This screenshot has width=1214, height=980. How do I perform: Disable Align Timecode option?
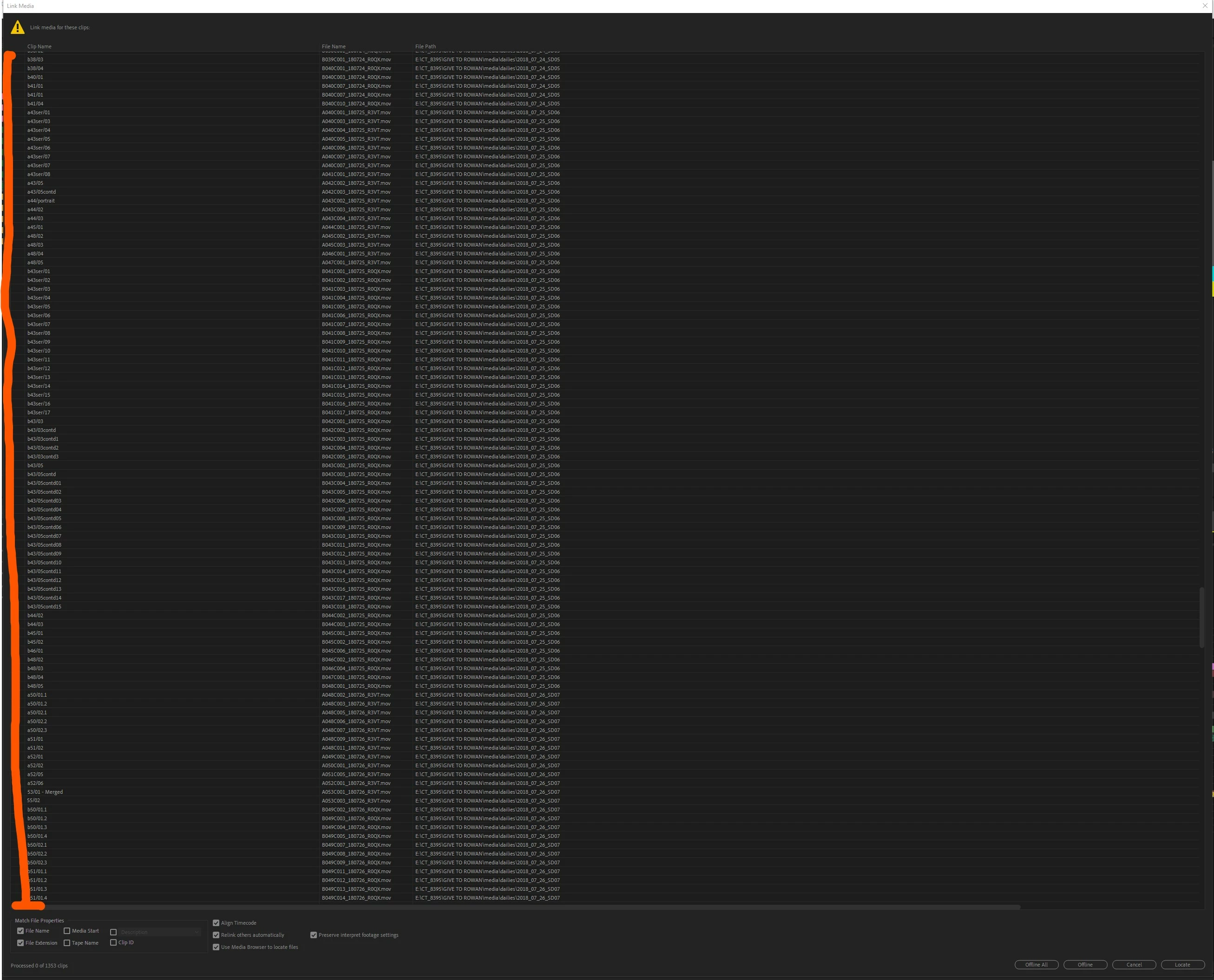tap(216, 923)
